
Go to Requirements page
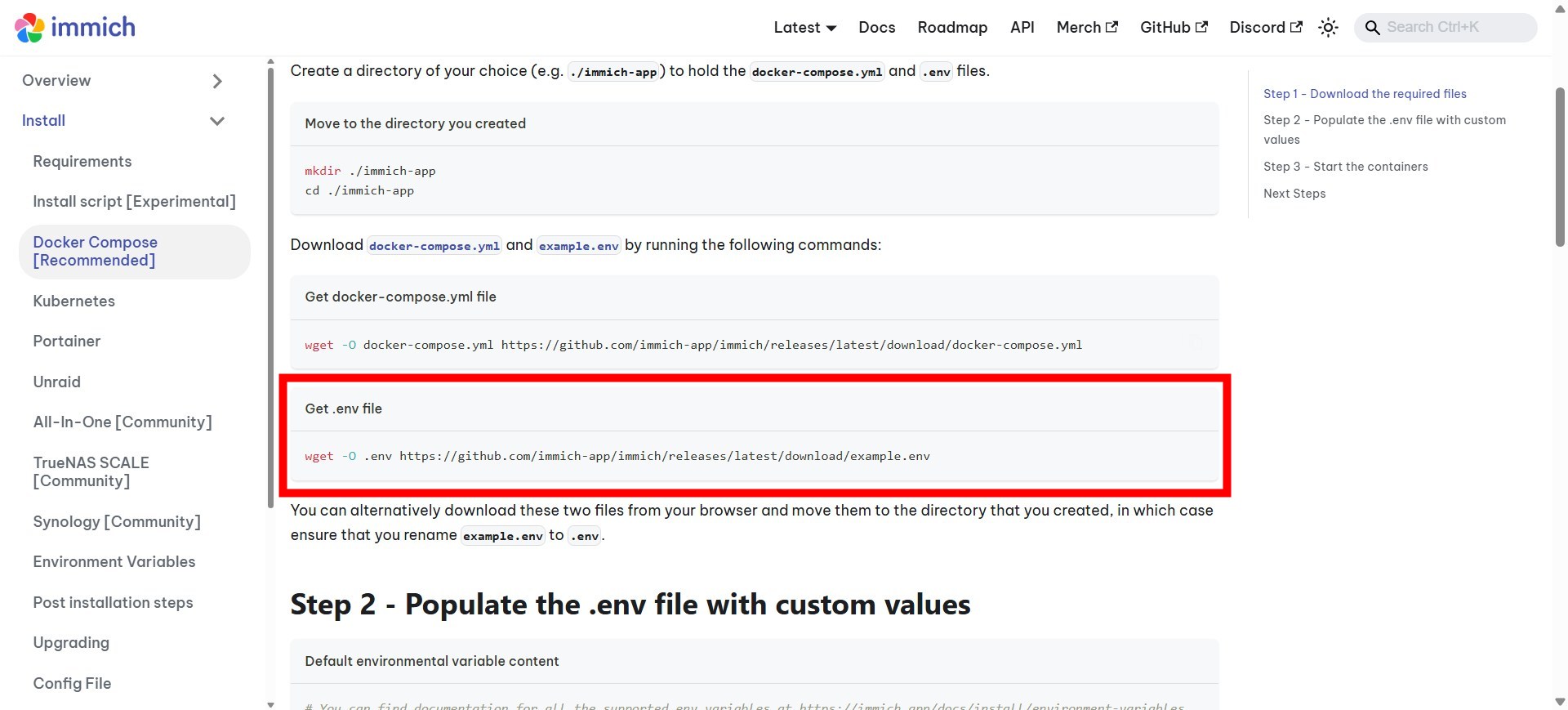tap(82, 162)
